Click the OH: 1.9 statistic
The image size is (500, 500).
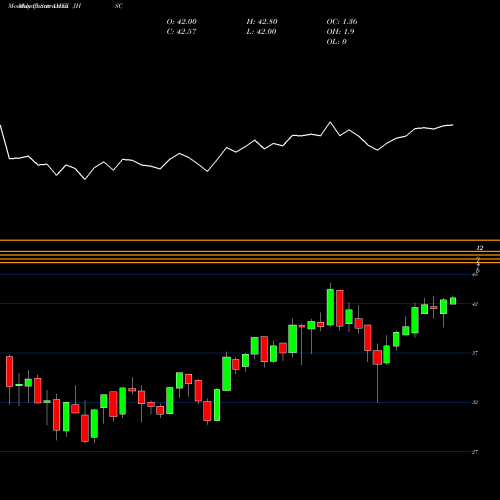[x=340, y=32]
